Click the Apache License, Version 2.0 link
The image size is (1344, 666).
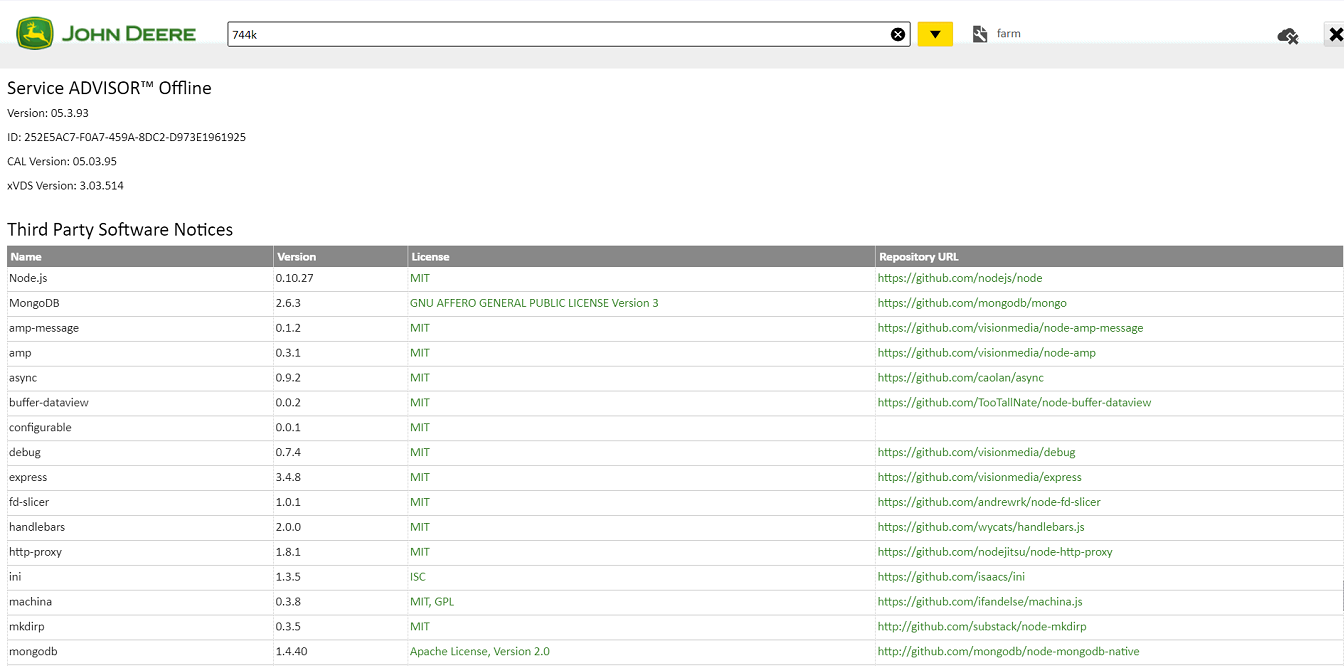pyautogui.click(x=479, y=651)
